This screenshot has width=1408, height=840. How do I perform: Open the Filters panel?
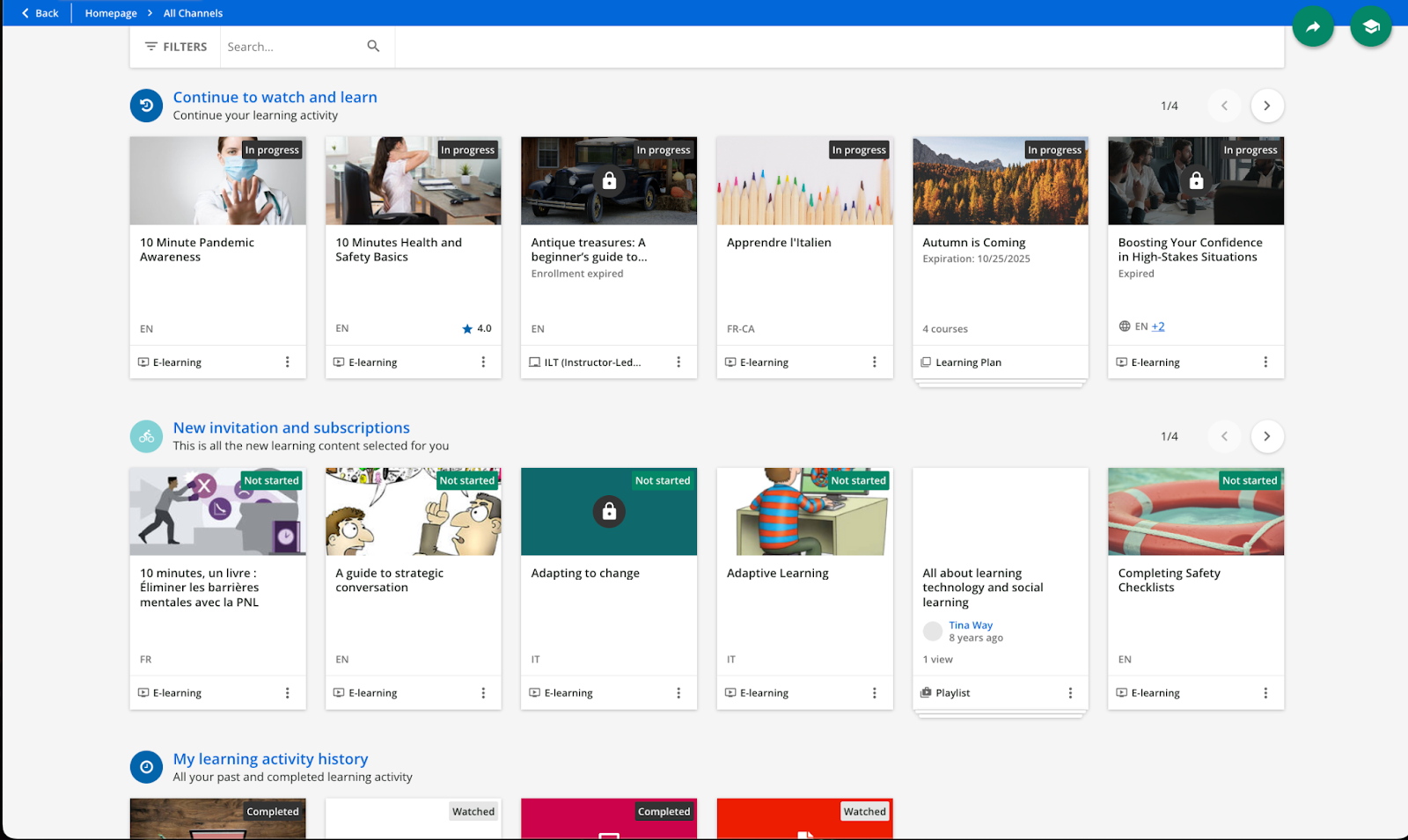[x=176, y=47]
